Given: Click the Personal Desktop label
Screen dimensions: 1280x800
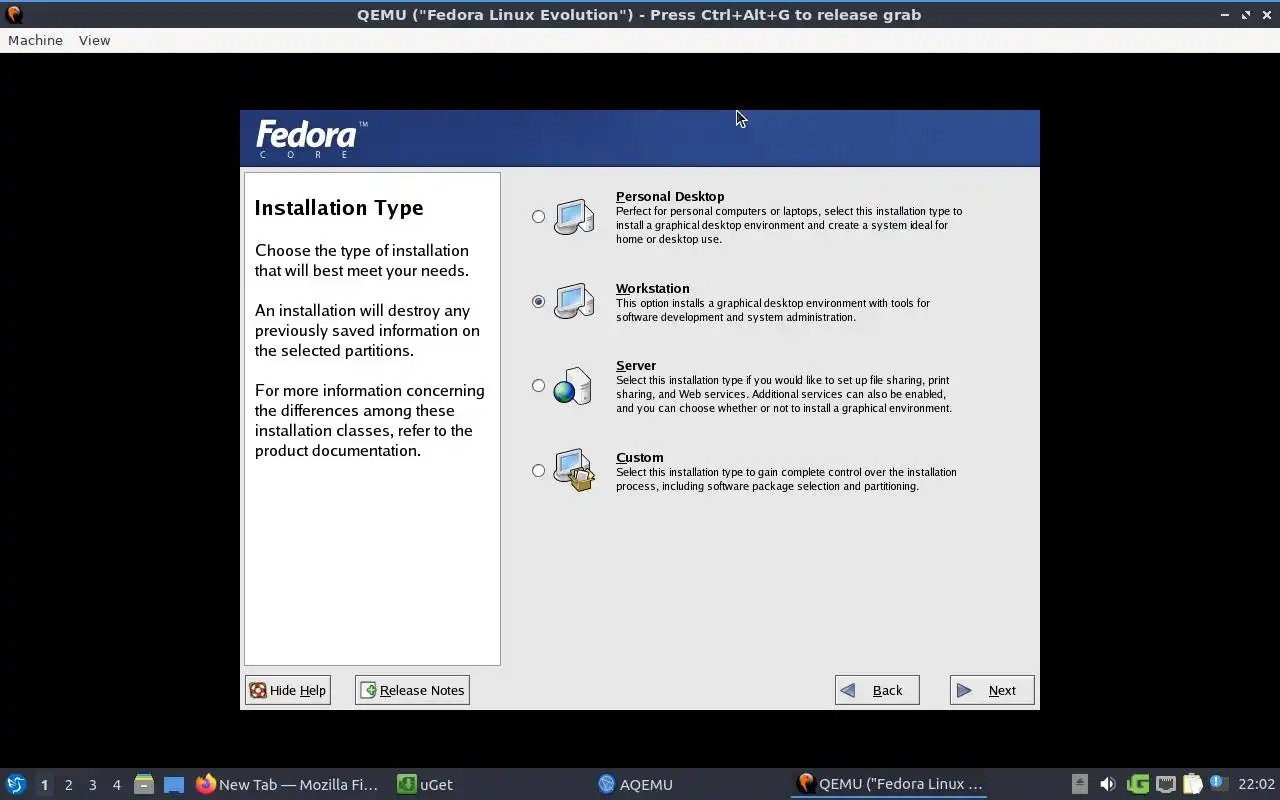Looking at the screenshot, I should [x=670, y=196].
